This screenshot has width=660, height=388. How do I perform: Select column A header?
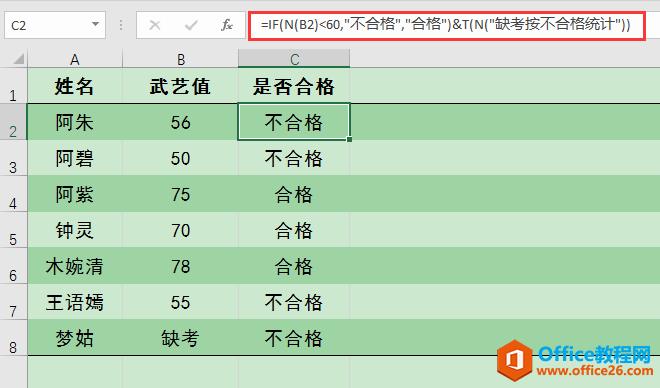75,59
